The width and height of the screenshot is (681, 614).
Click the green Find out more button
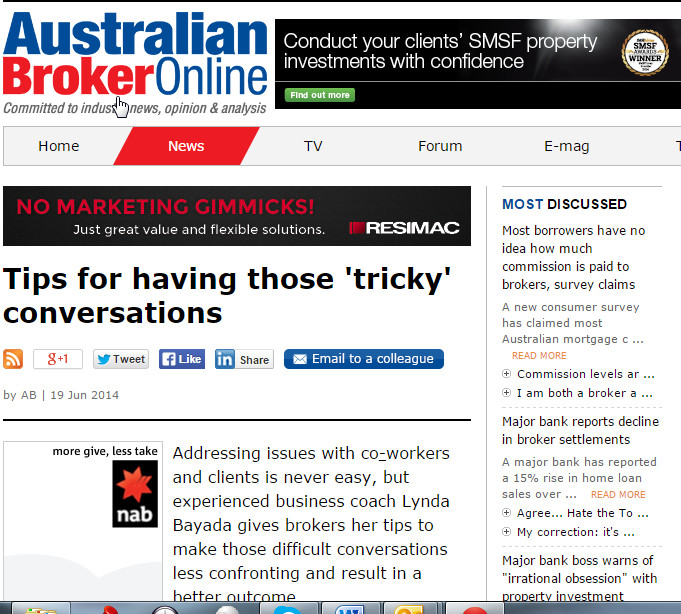point(320,95)
